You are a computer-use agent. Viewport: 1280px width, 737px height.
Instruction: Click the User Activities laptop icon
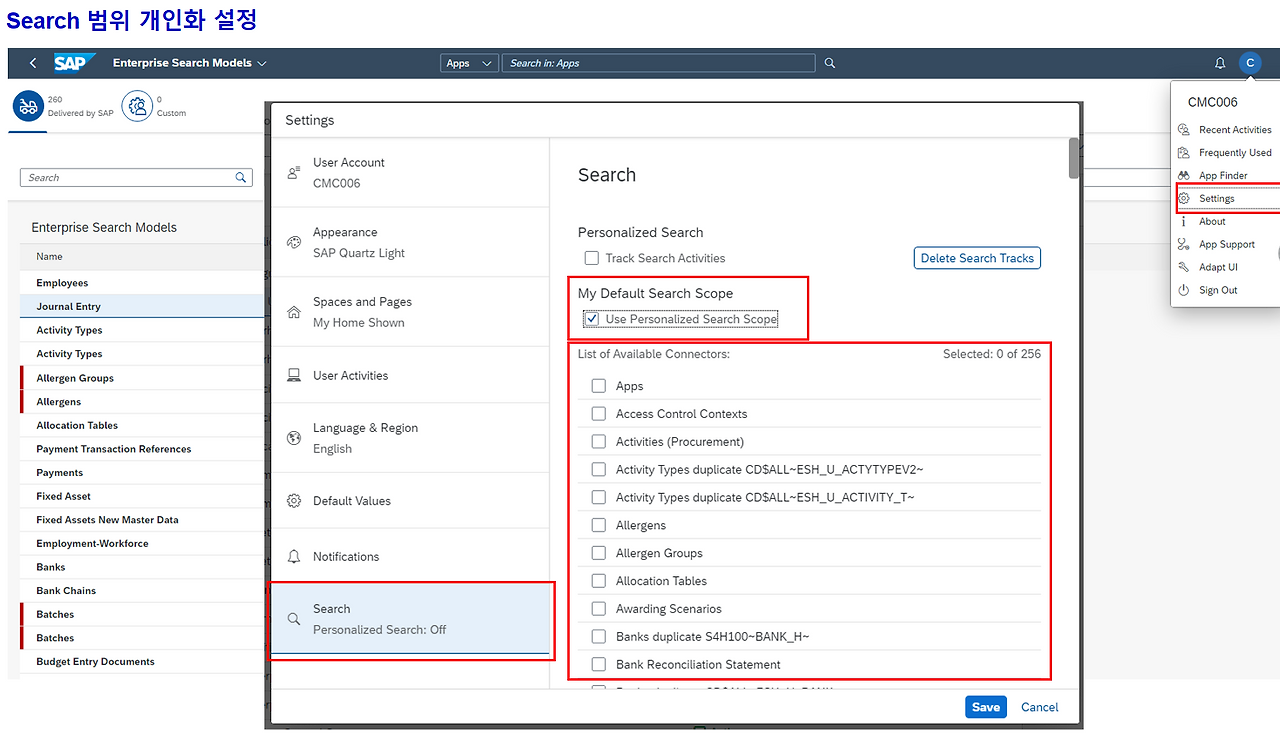click(294, 376)
